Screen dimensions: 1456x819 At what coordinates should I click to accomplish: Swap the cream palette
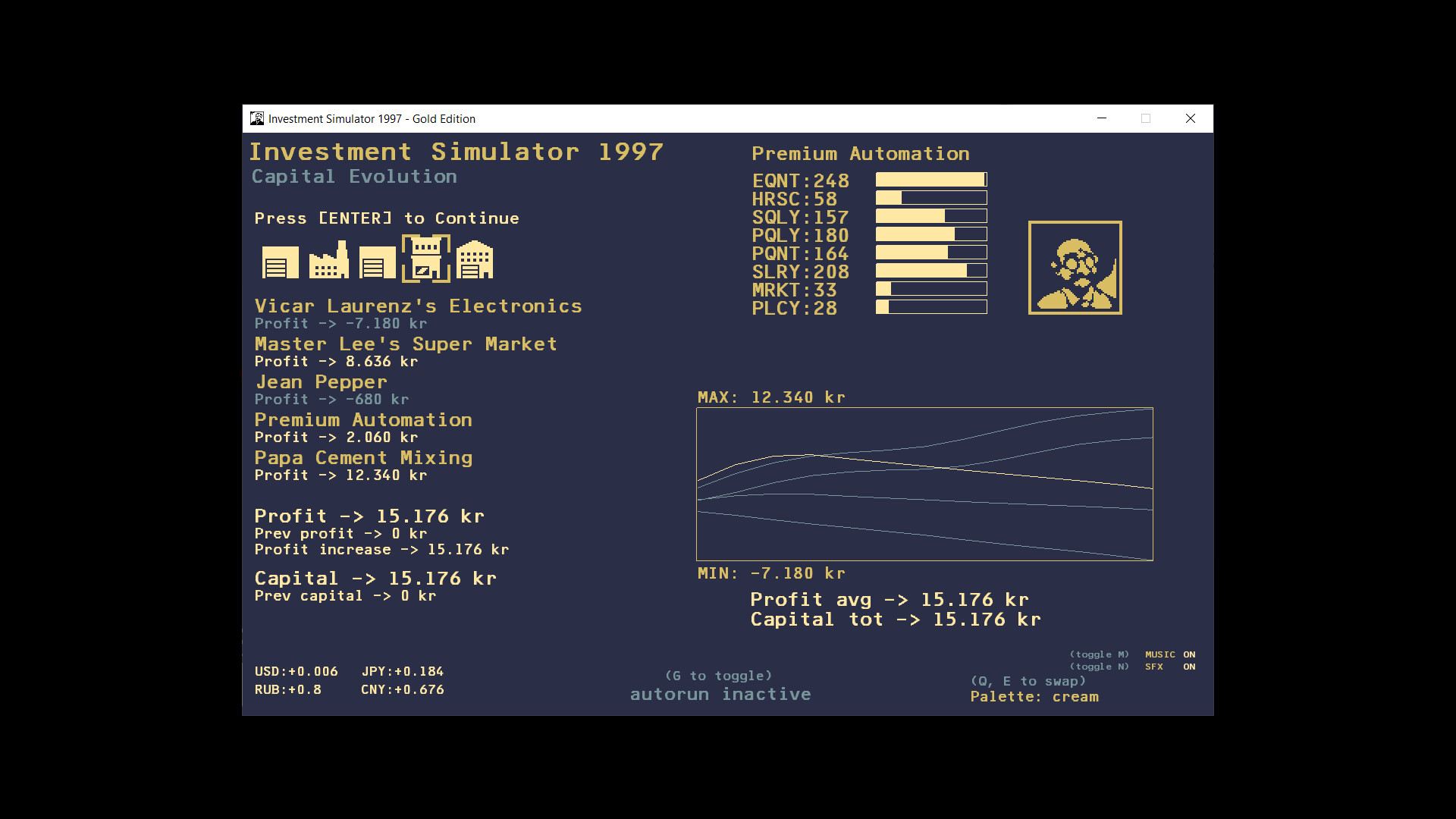[x=1035, y=696]
